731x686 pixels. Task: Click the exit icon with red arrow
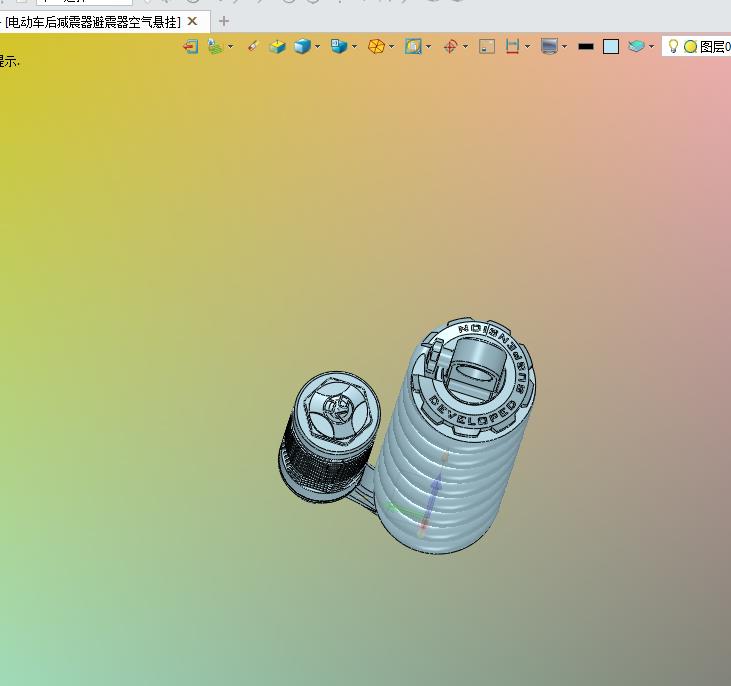[190, 47]
